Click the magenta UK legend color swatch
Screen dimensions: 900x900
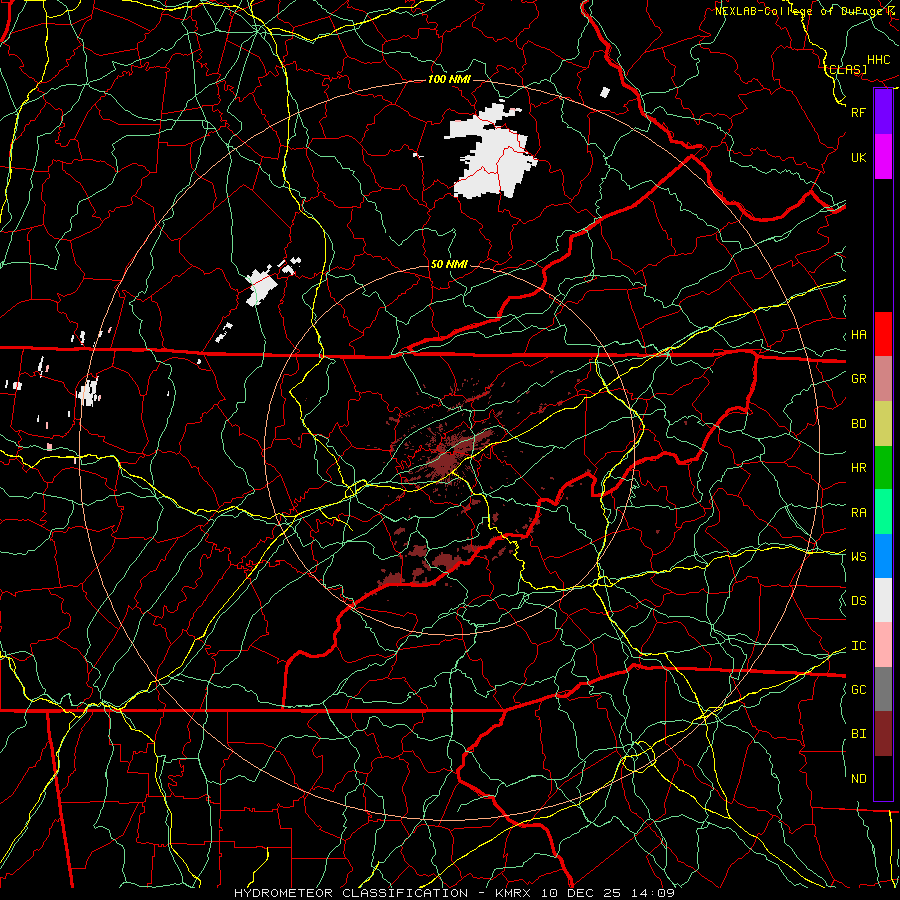tap(883, 157)
